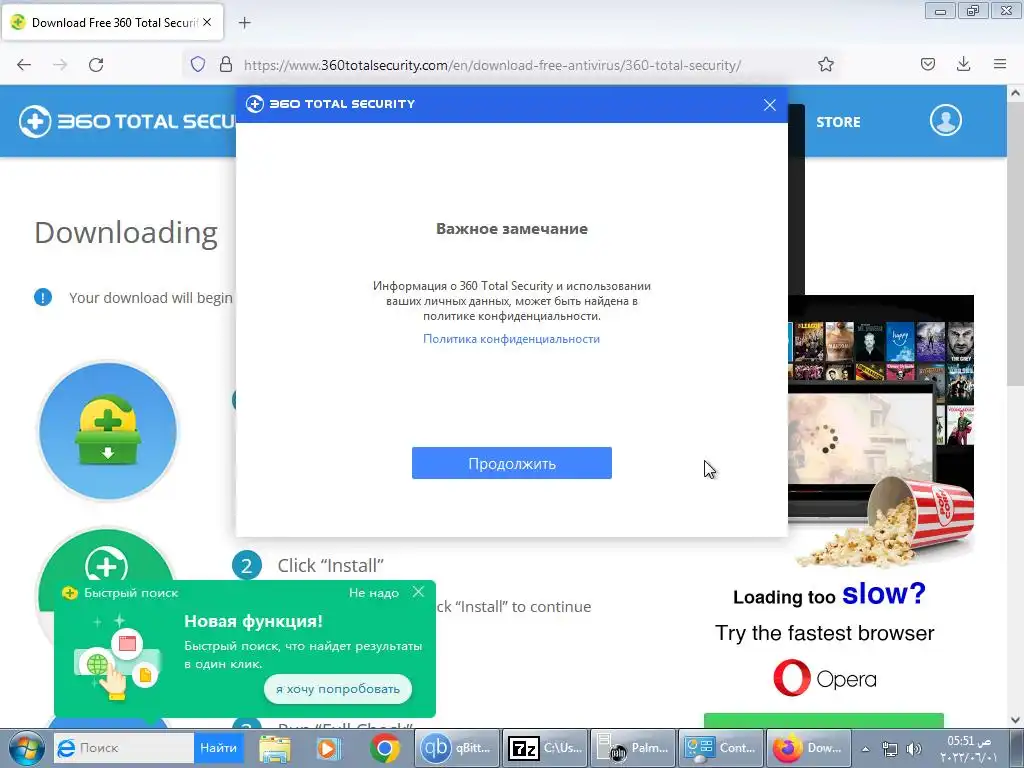Close the 360 Total Security installer dialog
This screenshot has height=768, width=1024.
pyautogui.click(x=770, y=104)
